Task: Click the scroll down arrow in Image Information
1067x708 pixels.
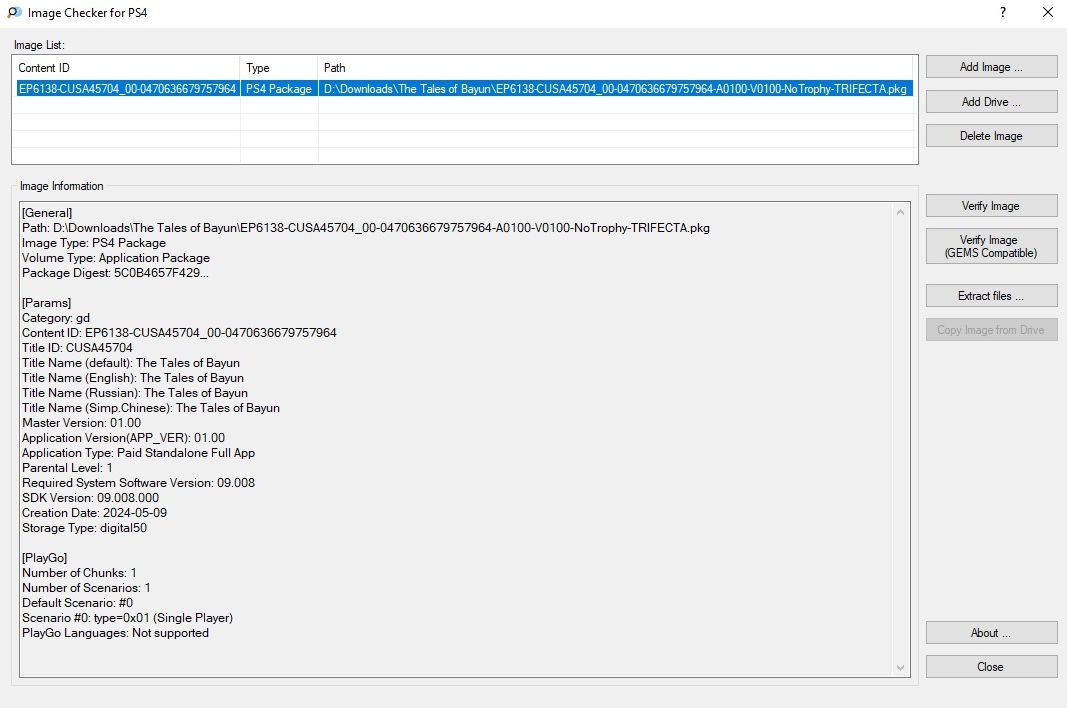Action: (x=900, y=668)
